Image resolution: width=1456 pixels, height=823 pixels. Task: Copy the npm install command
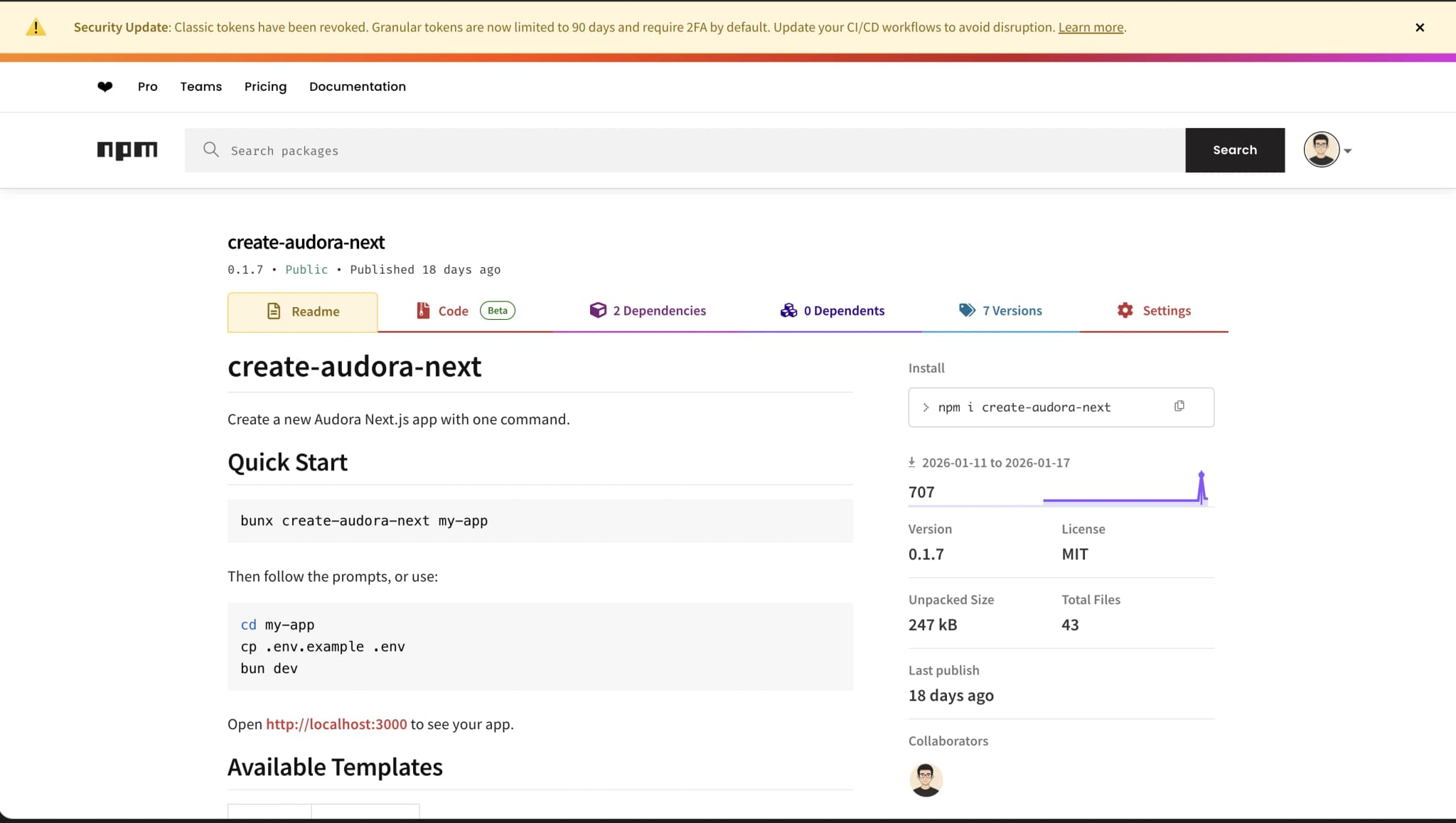click(1180, 406)
